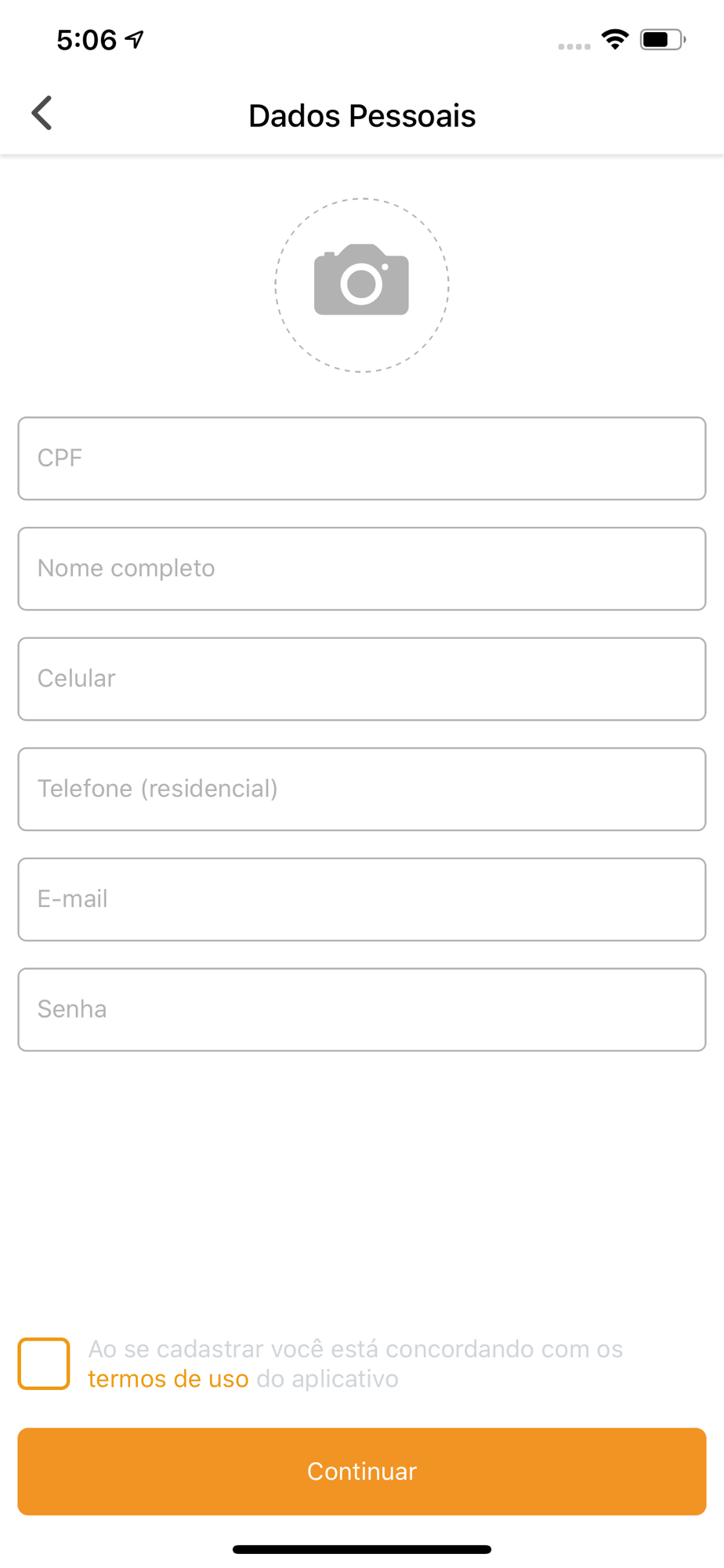Tap the home indicator bar at bottom
Screen dimensions: 724x1568
click(362, 1549)
